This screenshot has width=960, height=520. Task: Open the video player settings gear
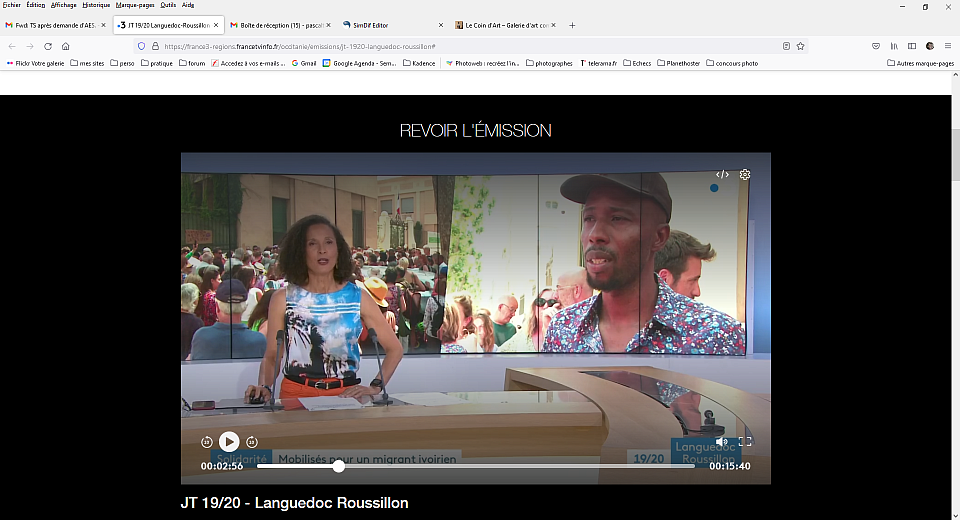[x=744, y=175]
